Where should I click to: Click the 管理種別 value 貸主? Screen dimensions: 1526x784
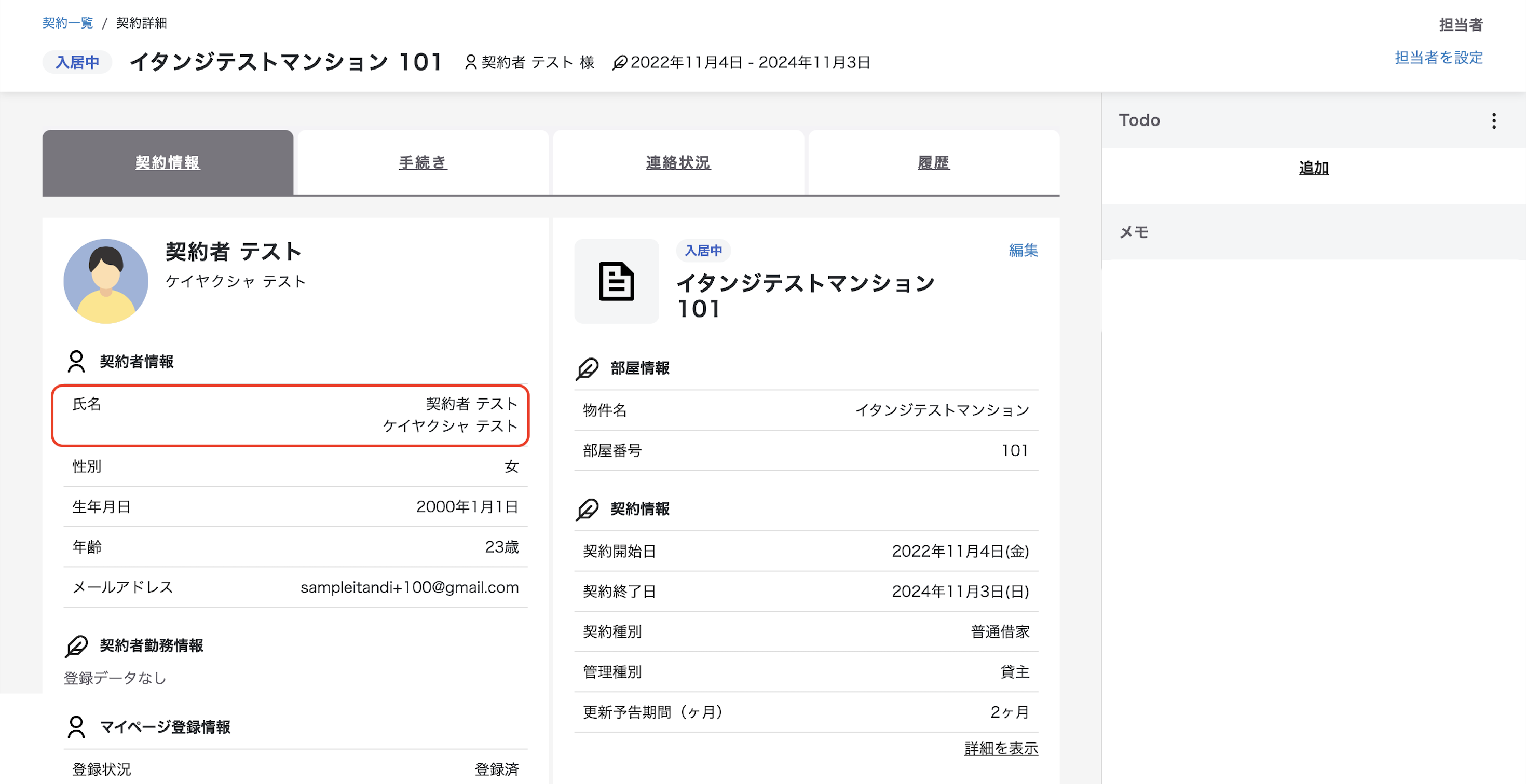click(x=1015, y=672)
